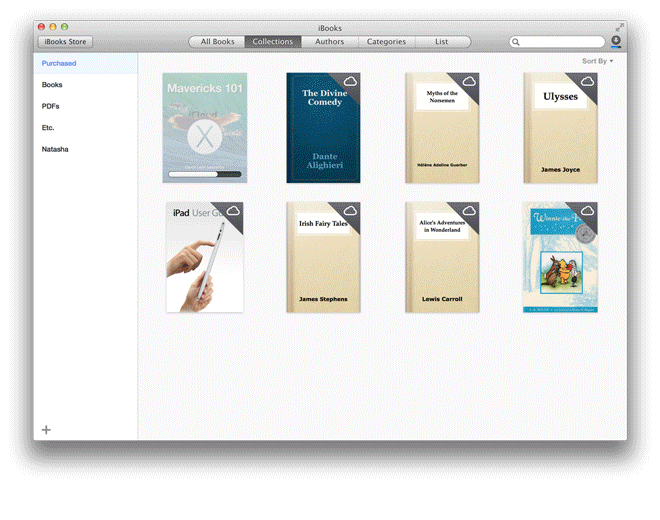The image size is (660, 520).
Task: Download Irish Fairy Tales cloud icon
Action: coord(350,211)
